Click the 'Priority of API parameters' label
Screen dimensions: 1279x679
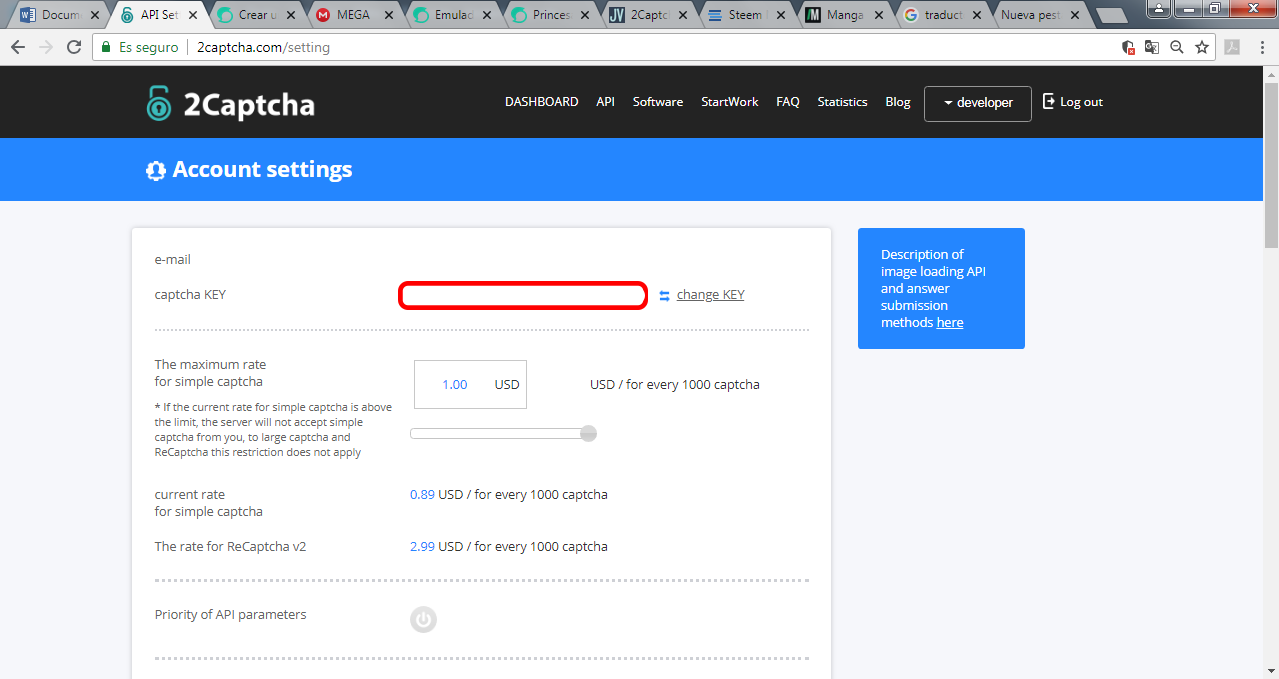pyautogui.click(x=230, y=615)
